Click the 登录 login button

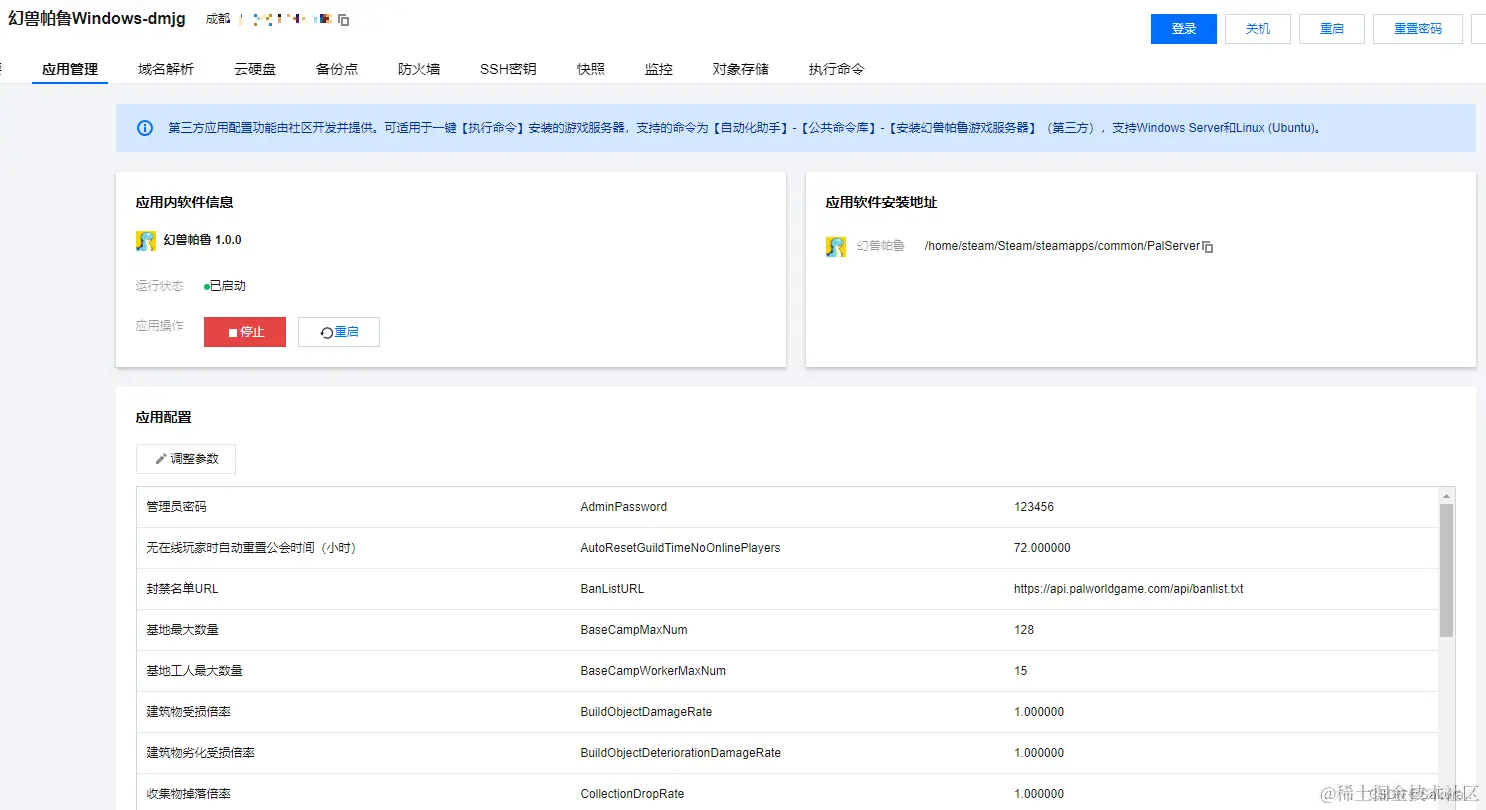point(1184,29)
